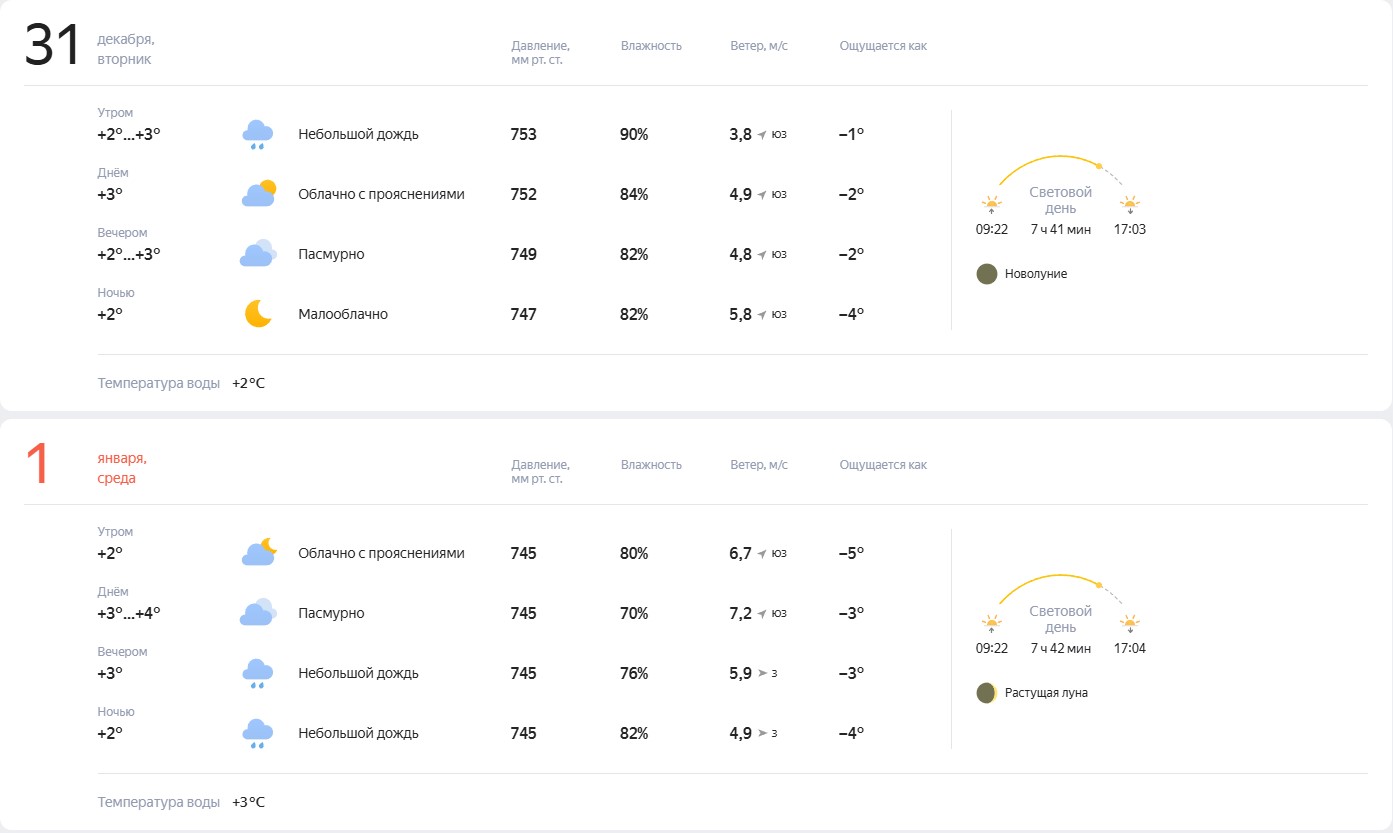Click the humidity value 76%

(x=634, y=673)
